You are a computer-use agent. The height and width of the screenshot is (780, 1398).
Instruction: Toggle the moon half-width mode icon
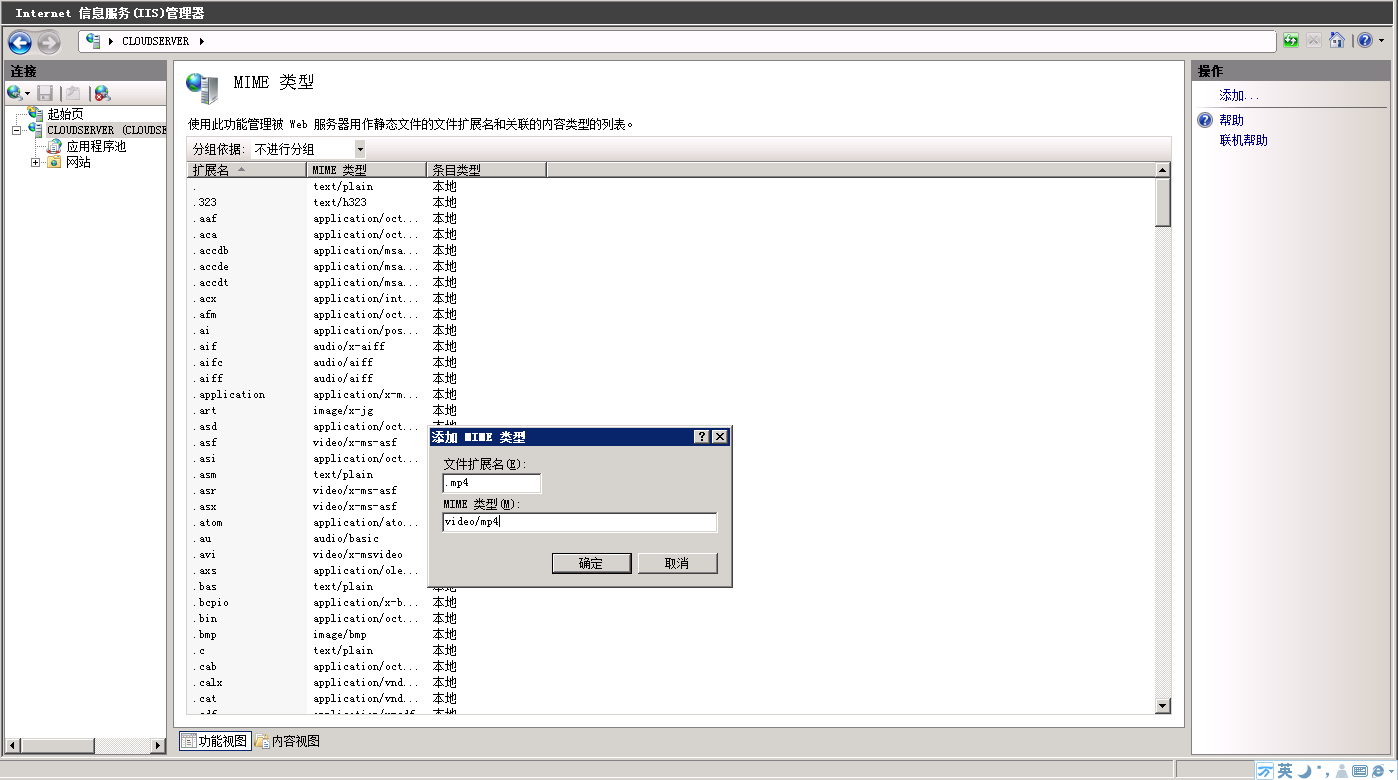coord(1304,770)
